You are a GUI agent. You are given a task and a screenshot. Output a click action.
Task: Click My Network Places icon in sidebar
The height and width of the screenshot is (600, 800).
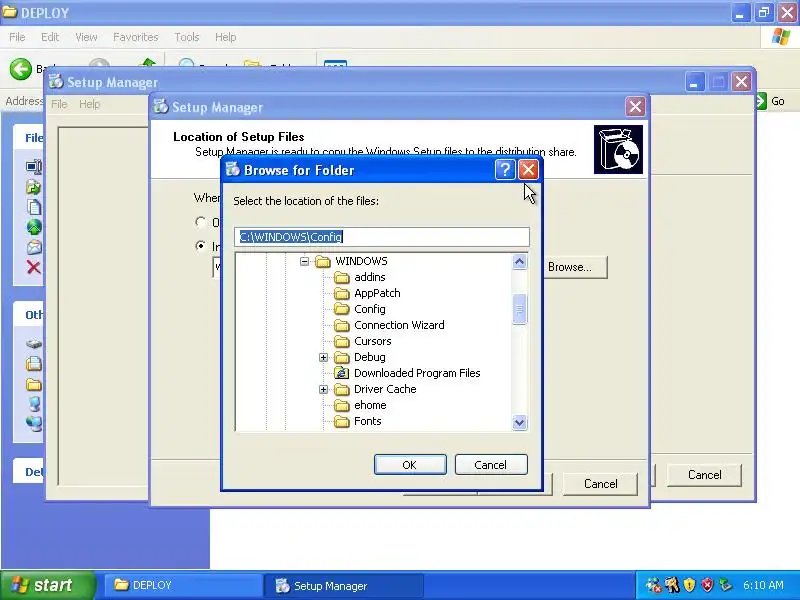(34, 423)
